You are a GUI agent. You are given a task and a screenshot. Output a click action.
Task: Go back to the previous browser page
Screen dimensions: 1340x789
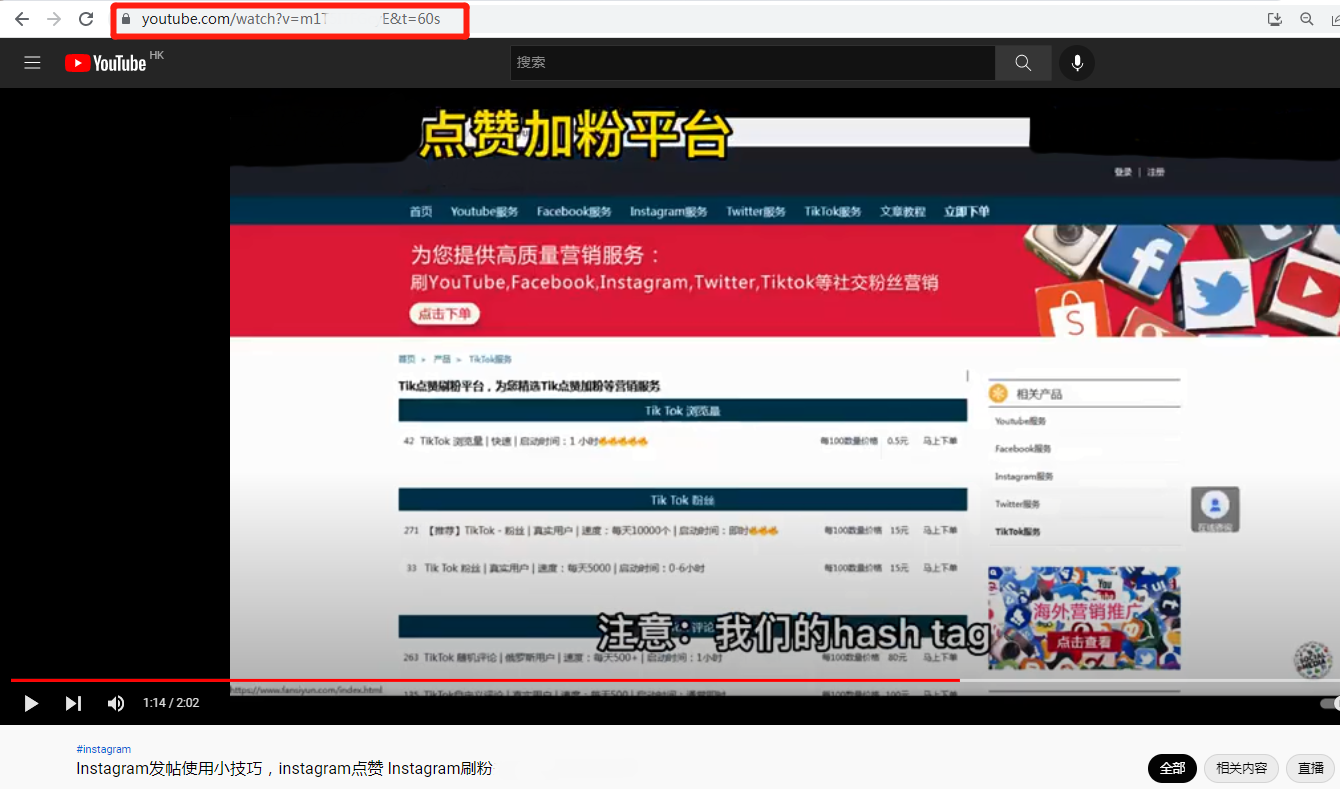[x=22, y=19]
